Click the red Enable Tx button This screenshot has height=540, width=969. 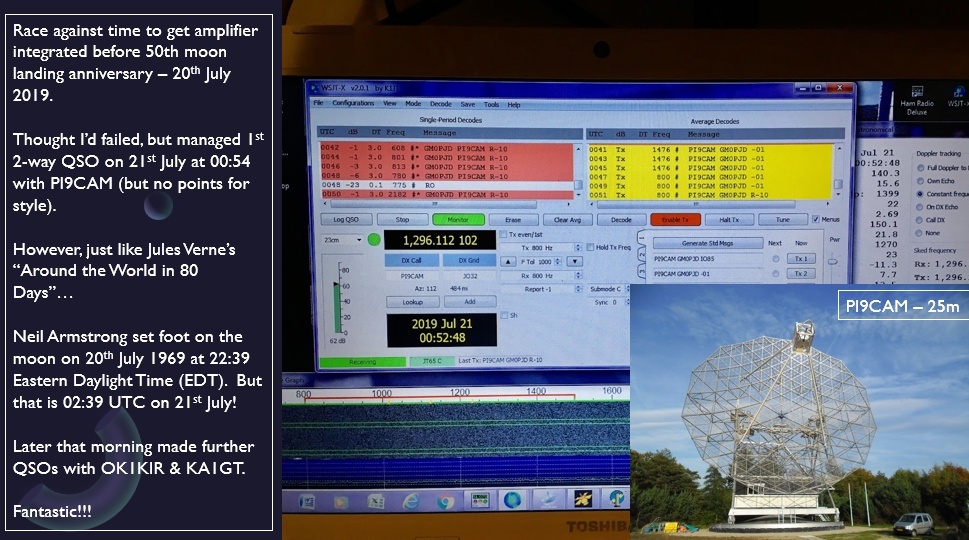675,219
